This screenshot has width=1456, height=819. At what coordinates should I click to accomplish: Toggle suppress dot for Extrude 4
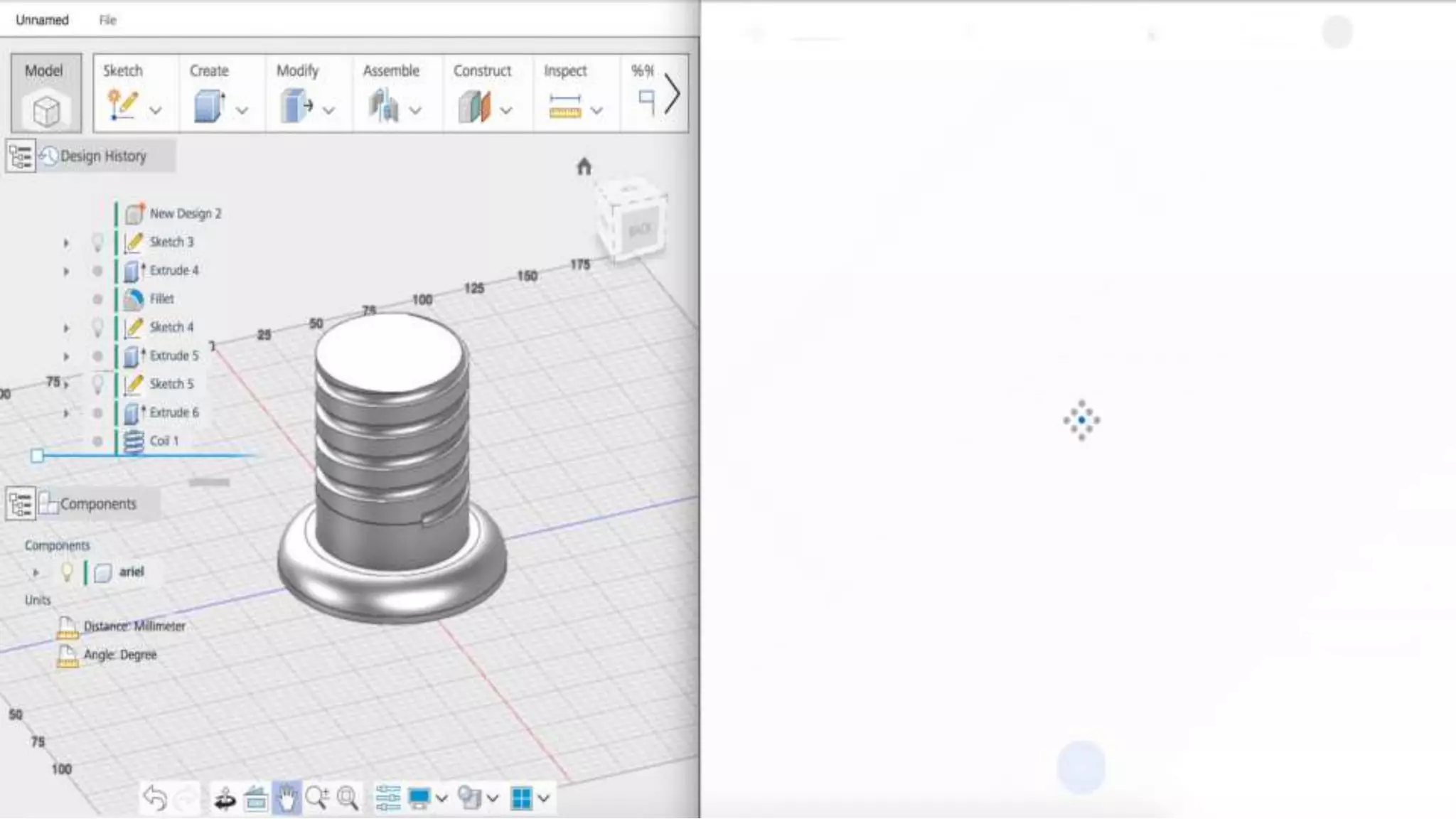(97, 271)
